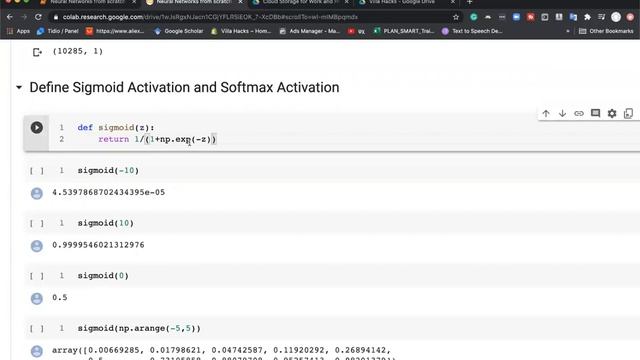Image resolution: width=640 pixels, height=360 pixels.
Task: Click the 'def sigmoid(z):' code line
Action: coord(116,128)
